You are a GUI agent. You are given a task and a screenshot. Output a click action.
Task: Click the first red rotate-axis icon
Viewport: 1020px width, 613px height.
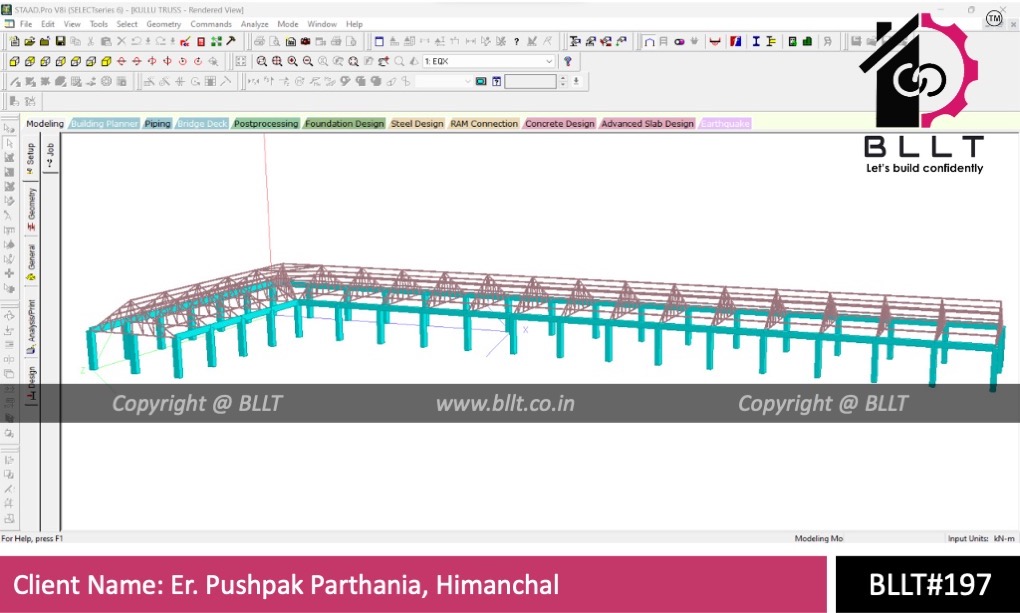(x=121, y=61)
